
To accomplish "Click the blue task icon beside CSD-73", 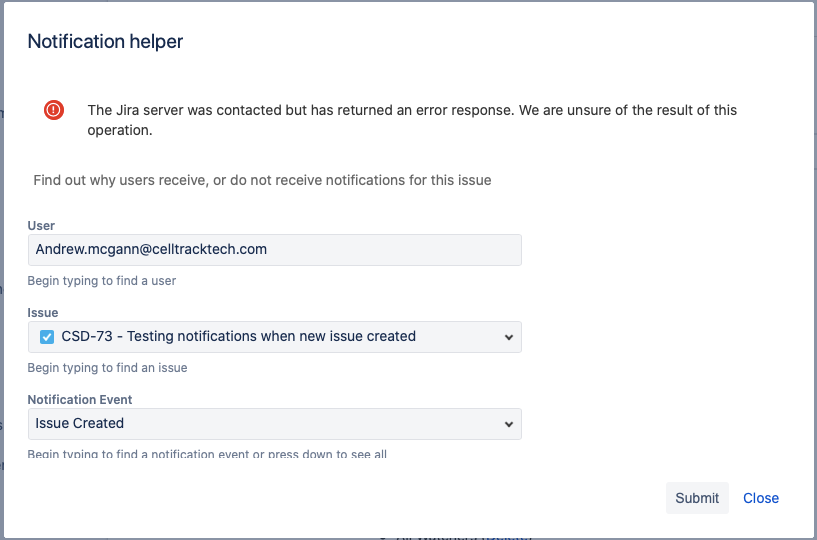I will coord(47,337).
